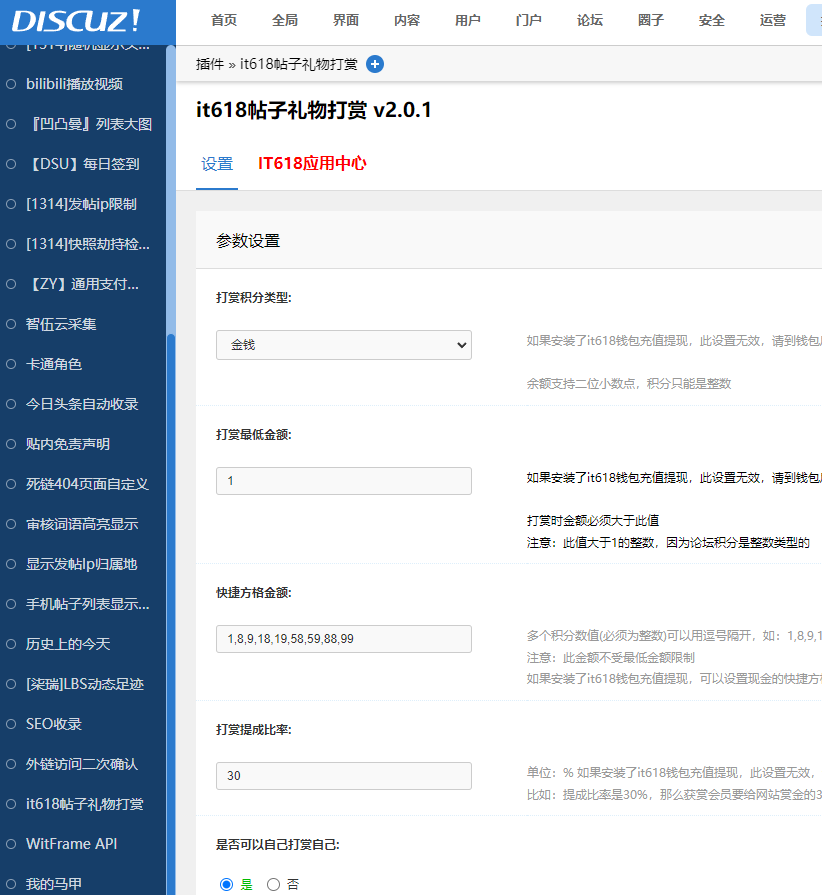Open the 首页 menu item

224,18
